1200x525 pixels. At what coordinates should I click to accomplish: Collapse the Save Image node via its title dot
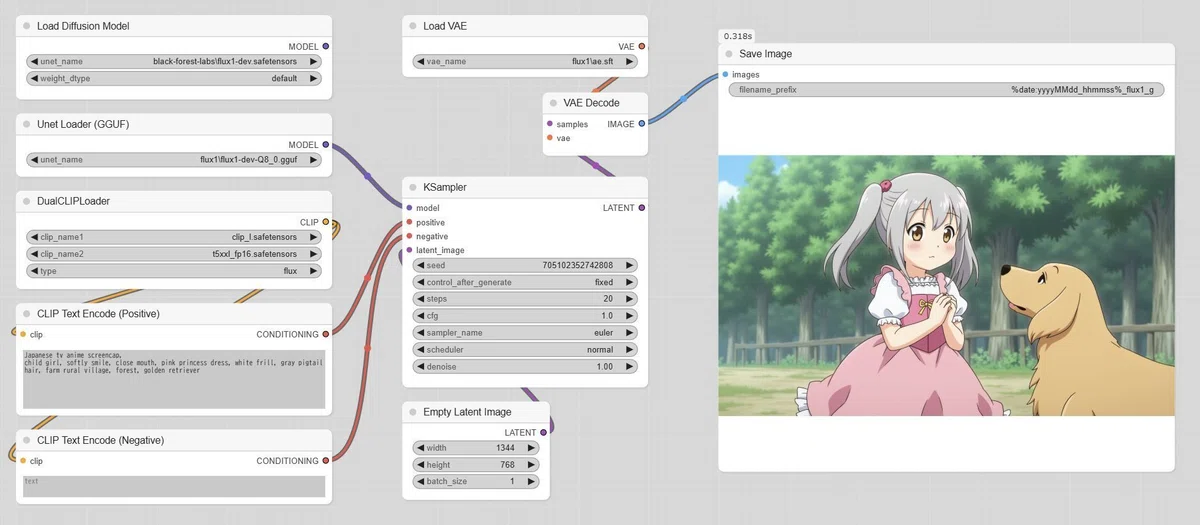729,54
